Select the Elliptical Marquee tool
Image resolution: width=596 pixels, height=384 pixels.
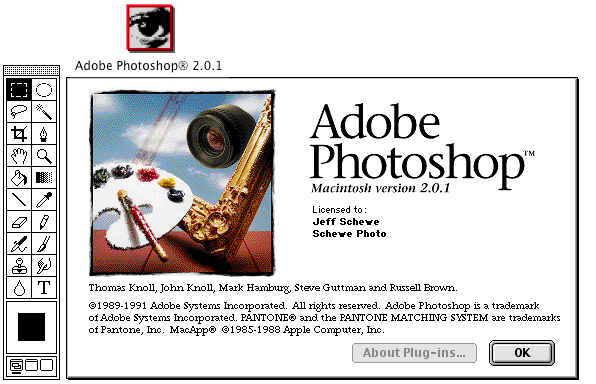44,90
